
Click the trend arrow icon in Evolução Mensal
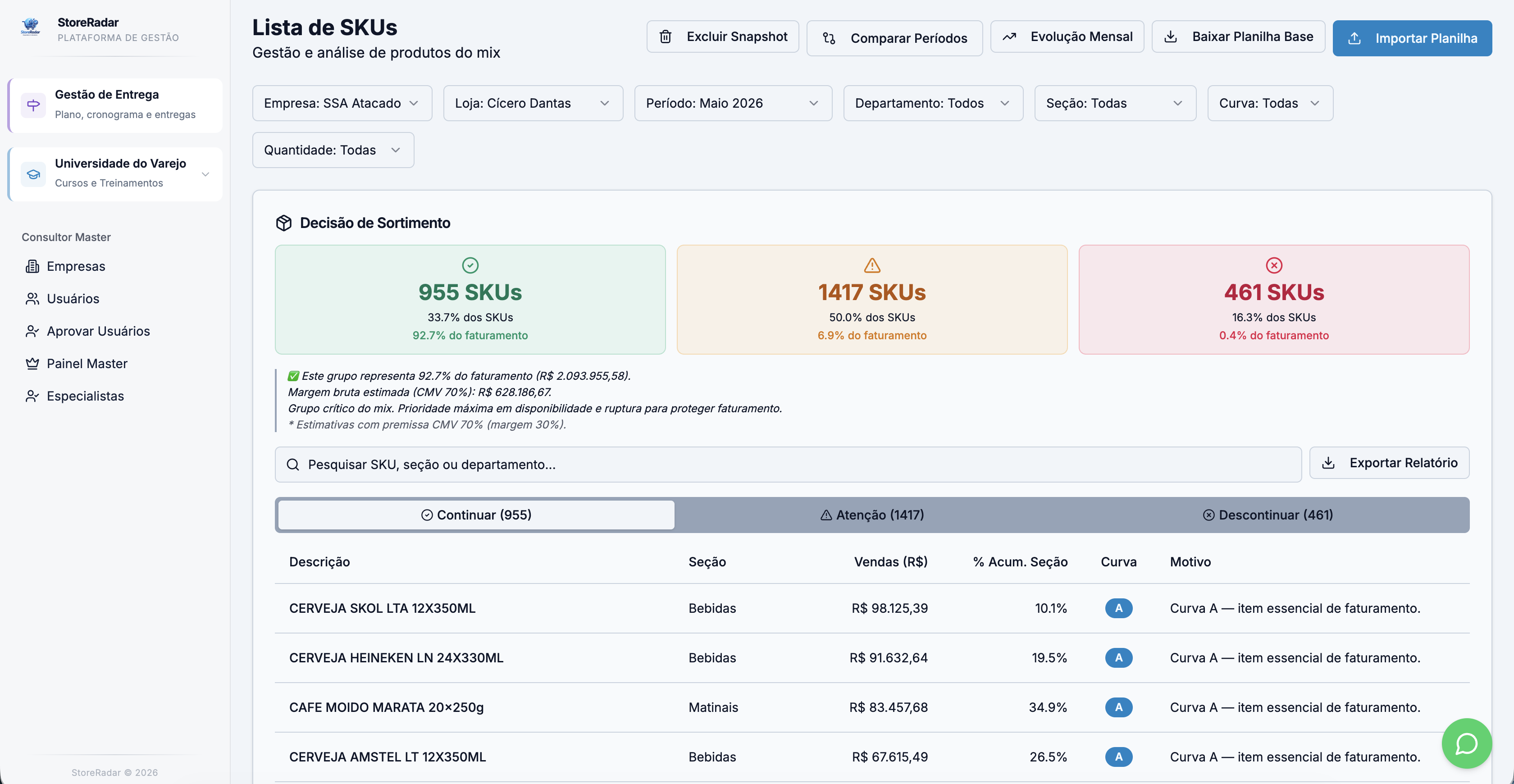pyautogui.click(x=1009, y=36)
